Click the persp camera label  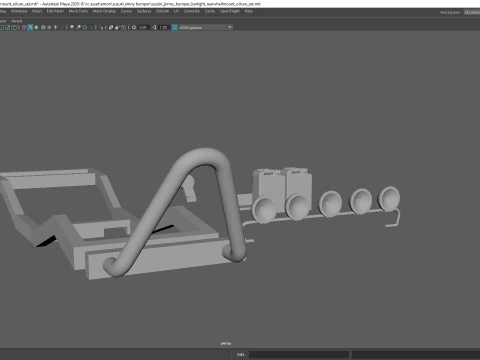tap(226, 343)
